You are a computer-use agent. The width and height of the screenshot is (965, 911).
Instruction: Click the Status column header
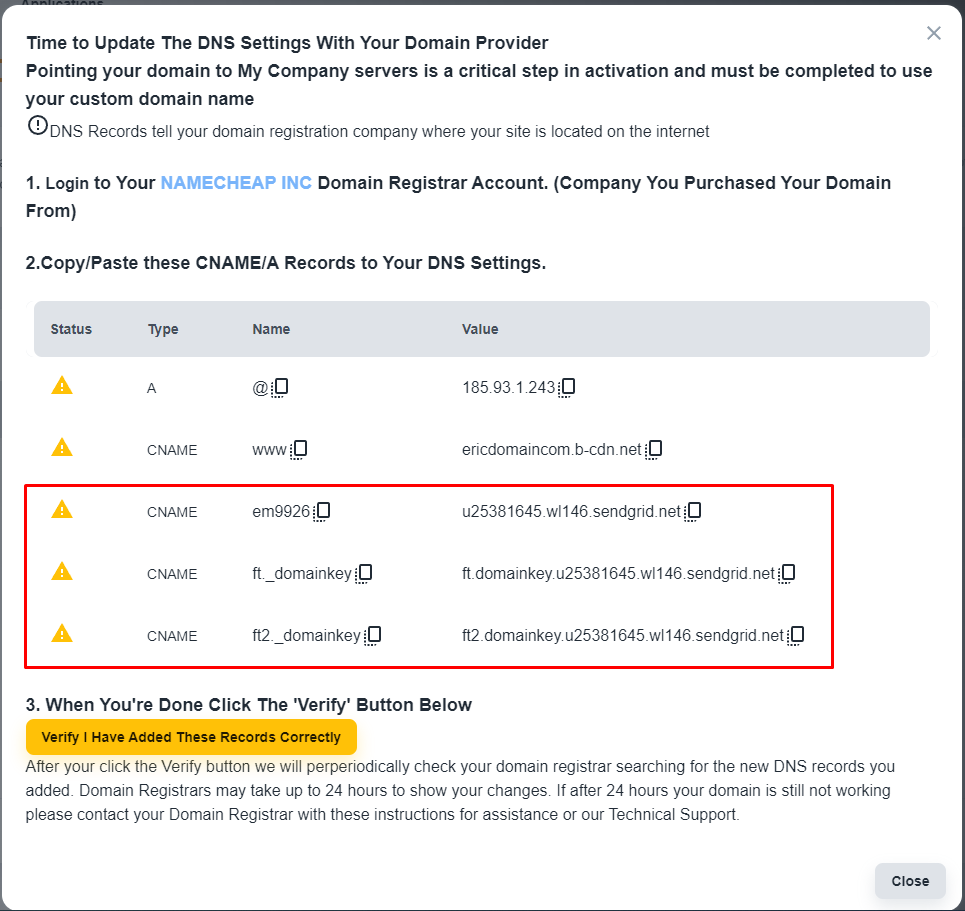[71, 329]
